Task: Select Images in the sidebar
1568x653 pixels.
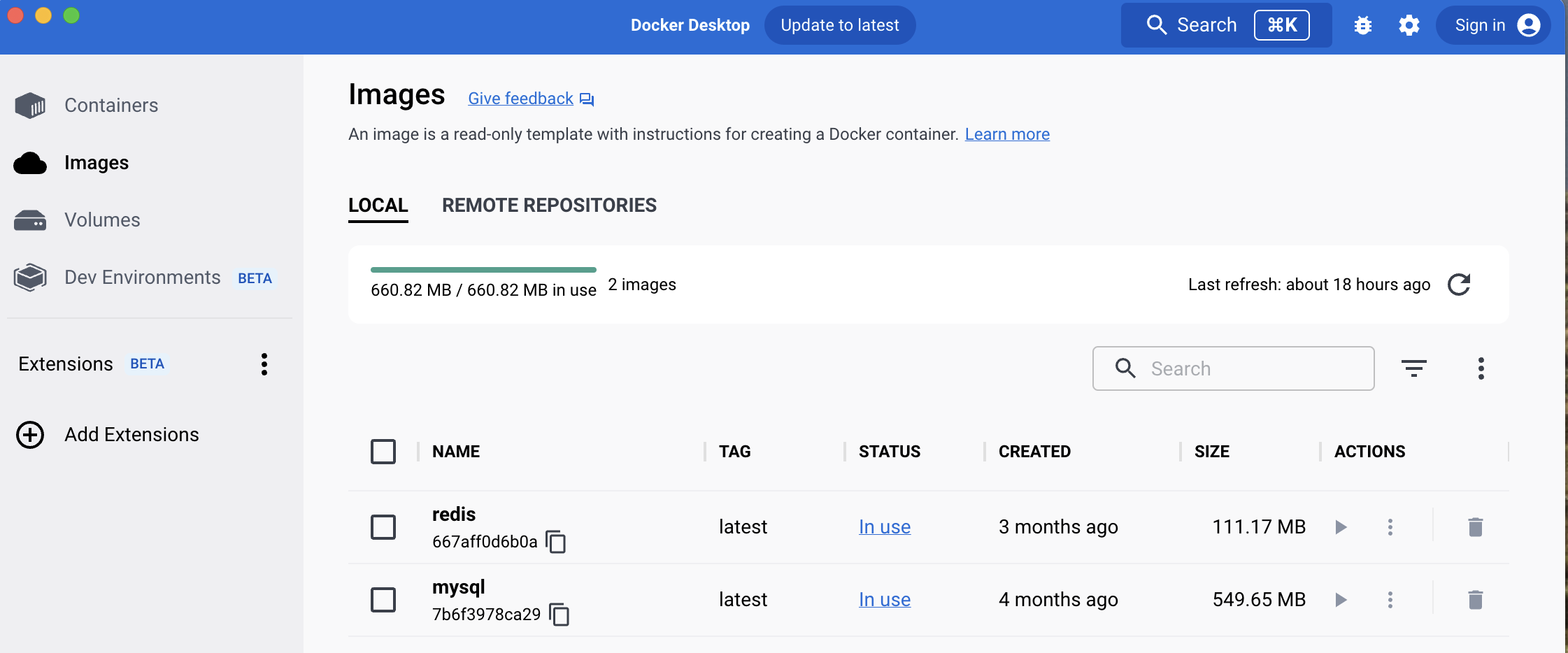Action: point(97,162)
